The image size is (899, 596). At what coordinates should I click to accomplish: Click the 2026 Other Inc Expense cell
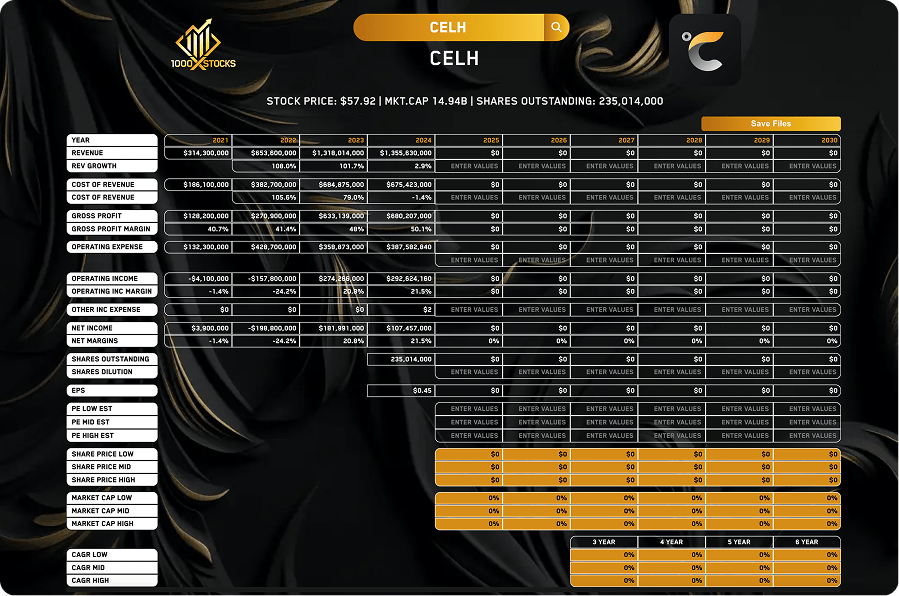click(537, 310)
